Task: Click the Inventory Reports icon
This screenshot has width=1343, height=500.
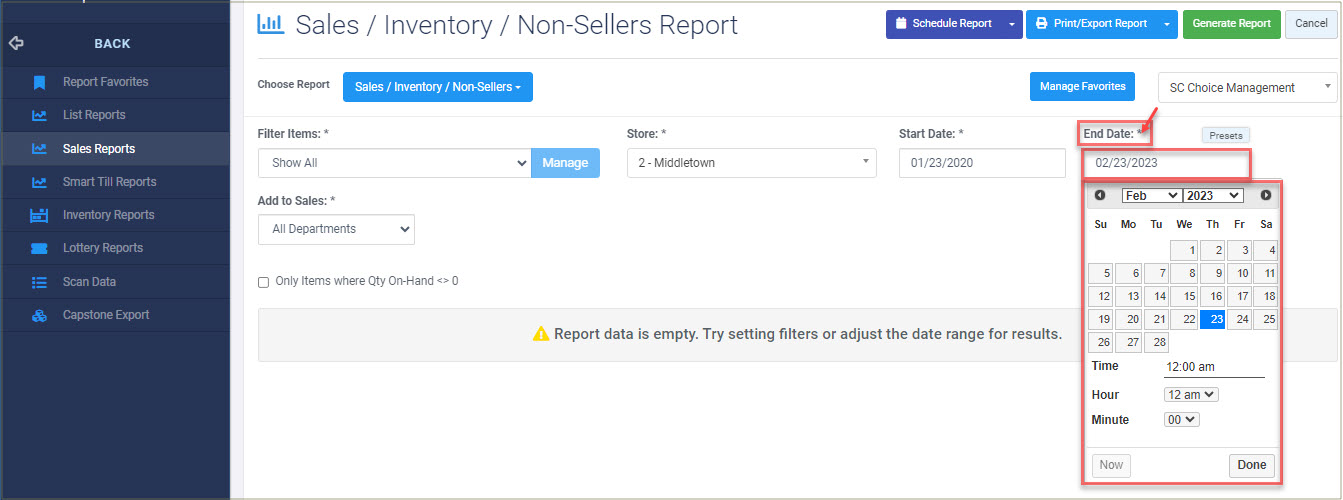Action: 39,215
